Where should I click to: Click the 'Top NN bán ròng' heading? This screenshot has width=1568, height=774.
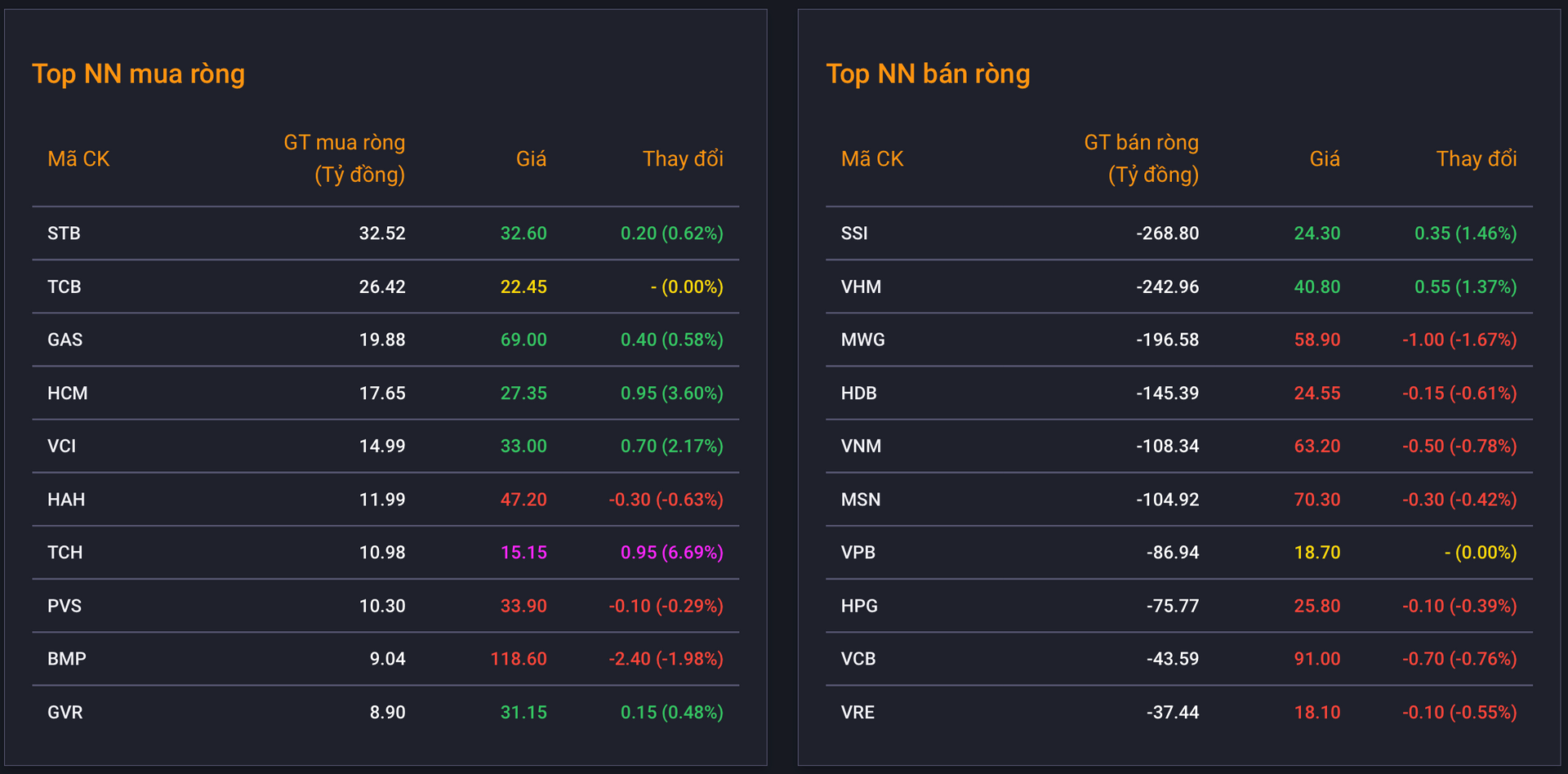pyautogui.click(x=928, y=74)
